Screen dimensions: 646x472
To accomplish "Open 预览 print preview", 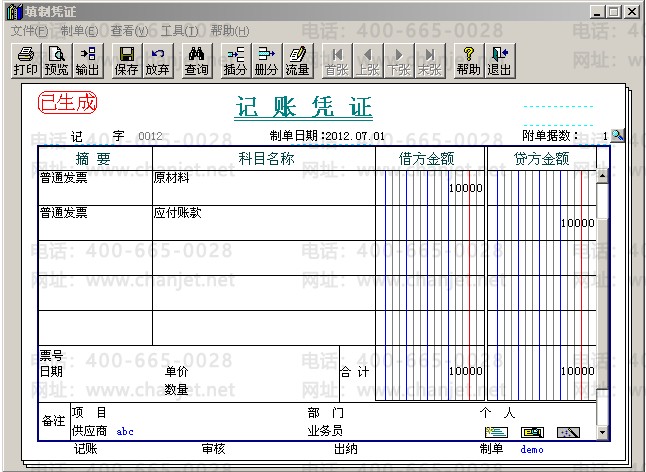I will tap(56, 61).
